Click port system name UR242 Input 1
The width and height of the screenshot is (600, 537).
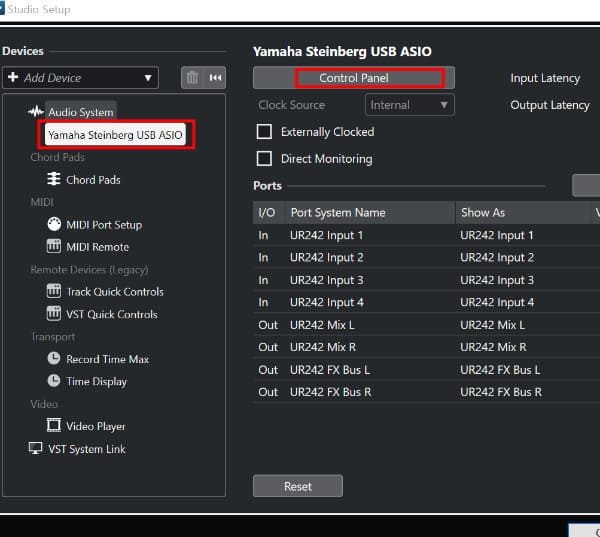click(326, 235)
